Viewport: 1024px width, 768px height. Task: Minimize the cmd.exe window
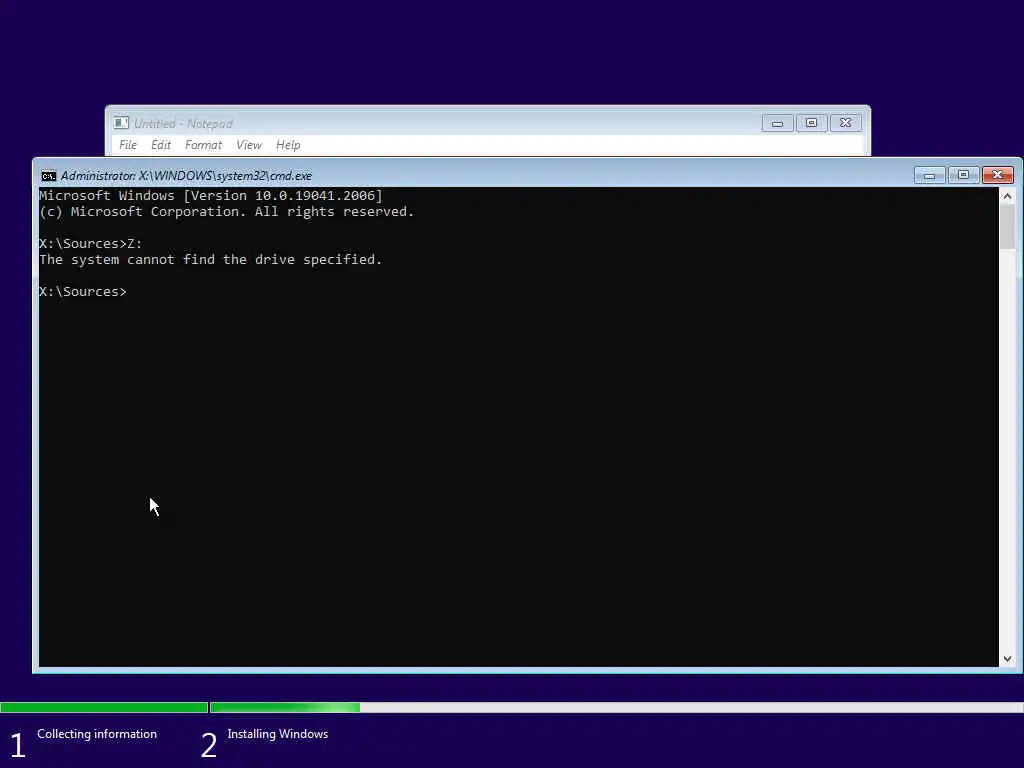point(929,175)
